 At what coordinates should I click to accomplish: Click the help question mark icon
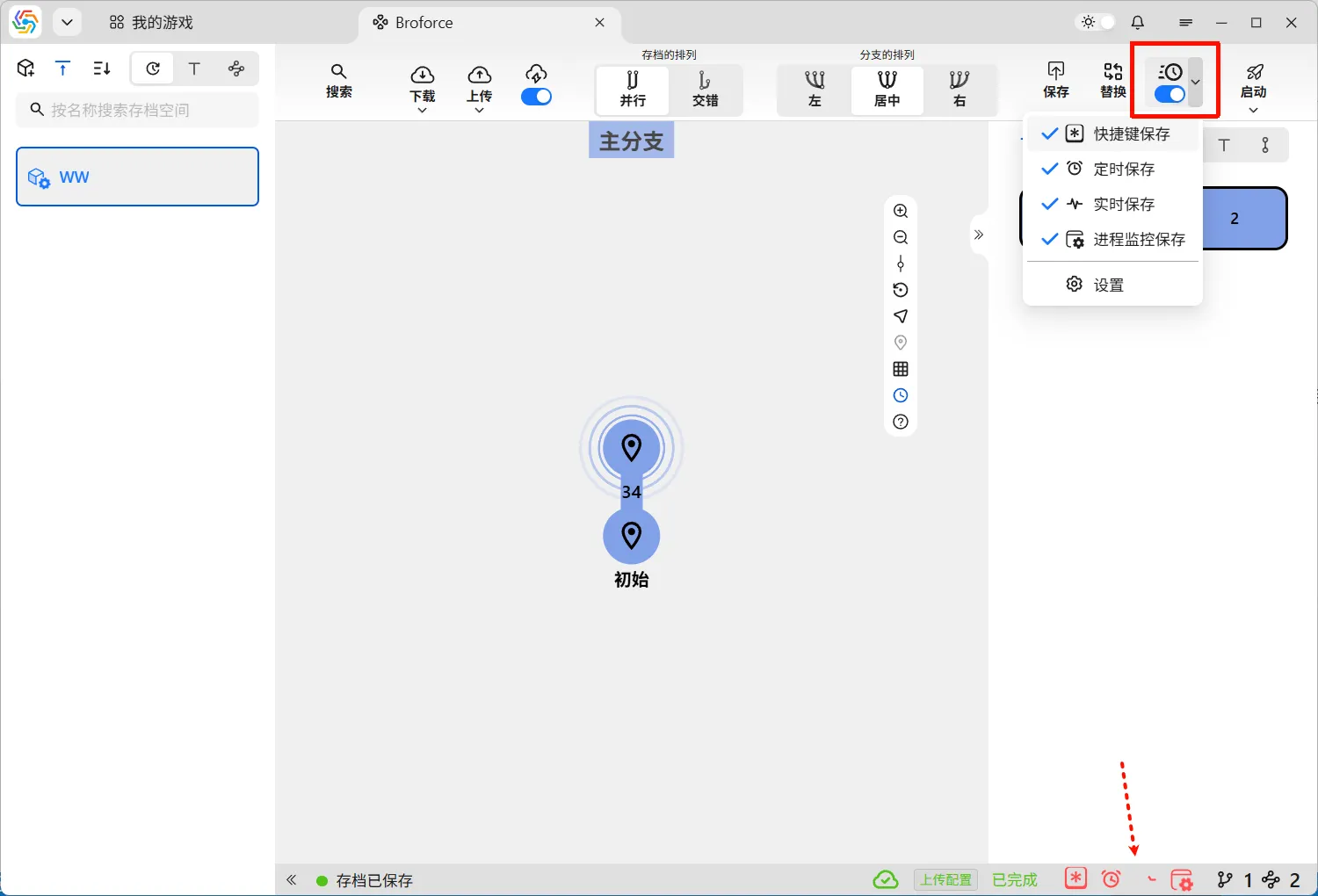901,422
